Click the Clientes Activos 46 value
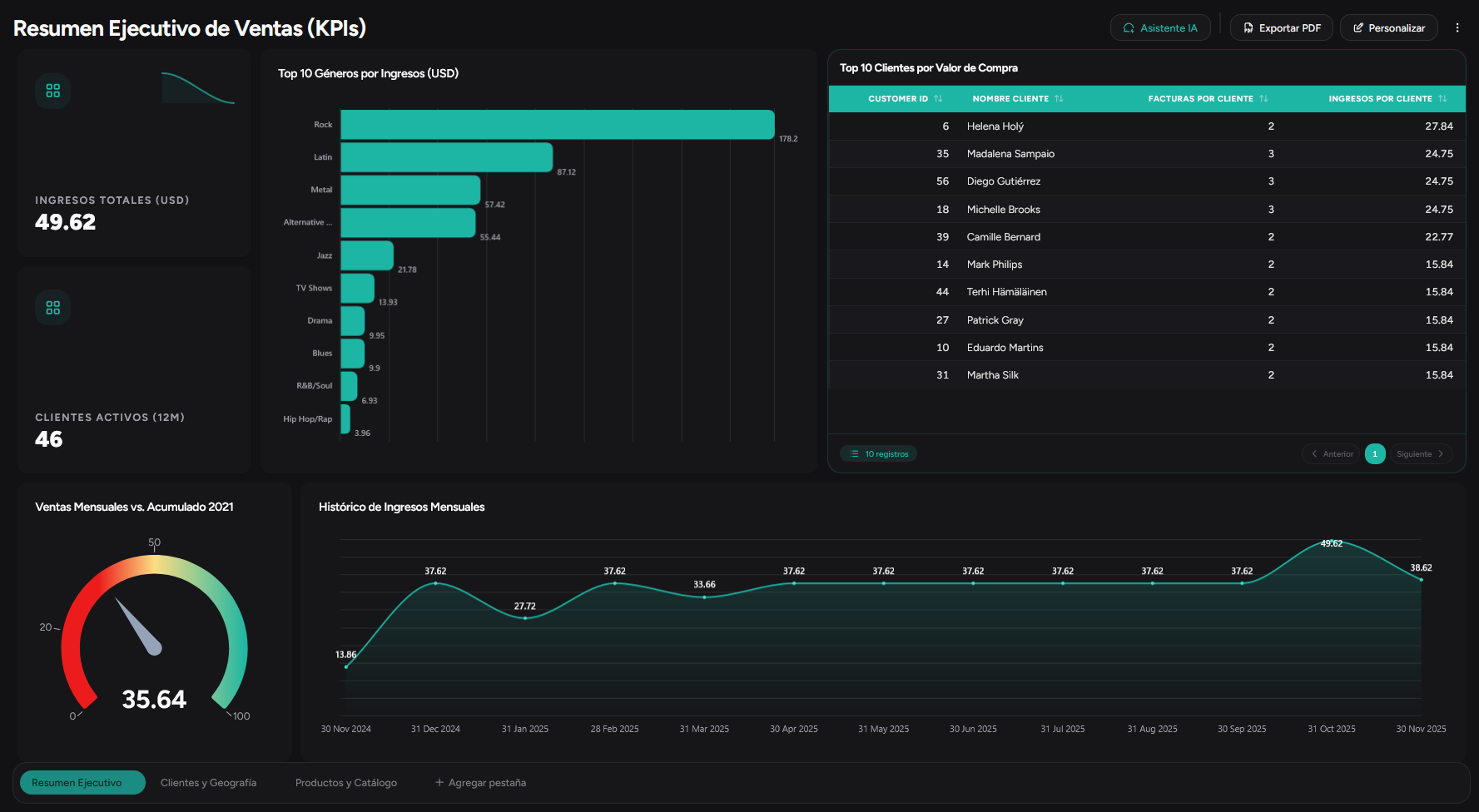 tap(49, 439)
